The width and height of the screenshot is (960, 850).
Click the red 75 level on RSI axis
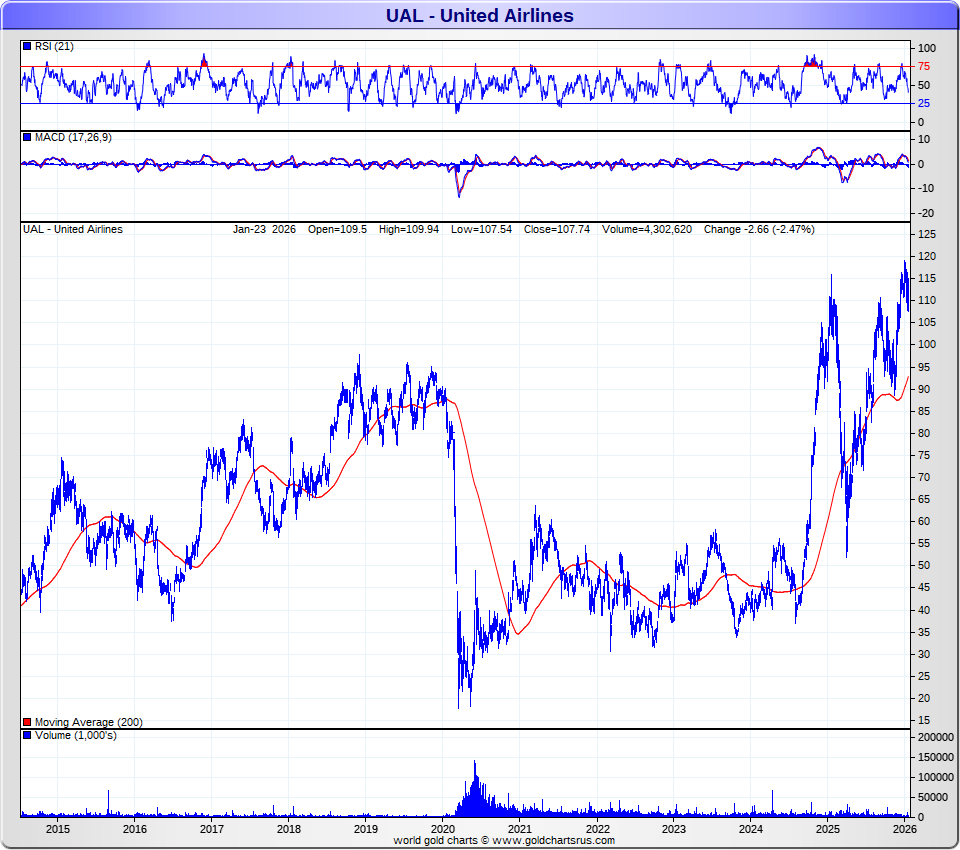click(925, 67)
